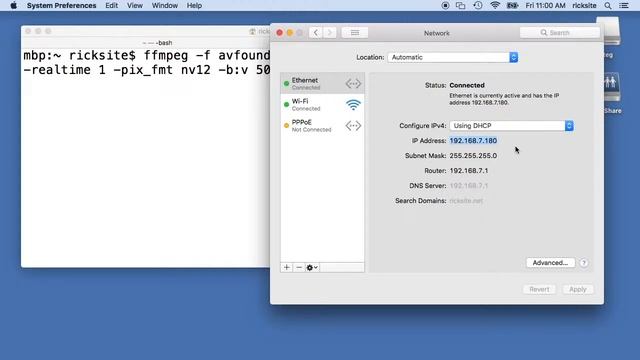Image resolution: width=640 pixels, height=360 pixels.
Task: Click the Status Connected text
Action: tap(467, 85)
